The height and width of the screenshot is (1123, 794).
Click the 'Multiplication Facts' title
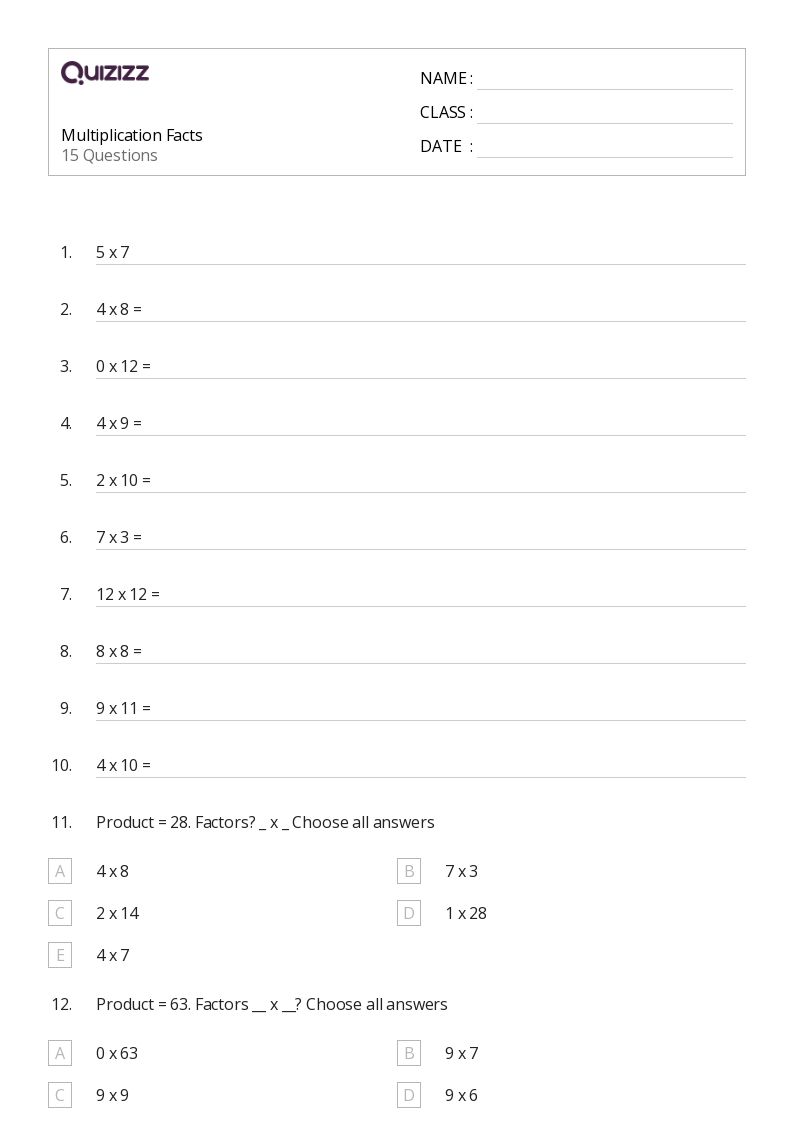(132, 135)
